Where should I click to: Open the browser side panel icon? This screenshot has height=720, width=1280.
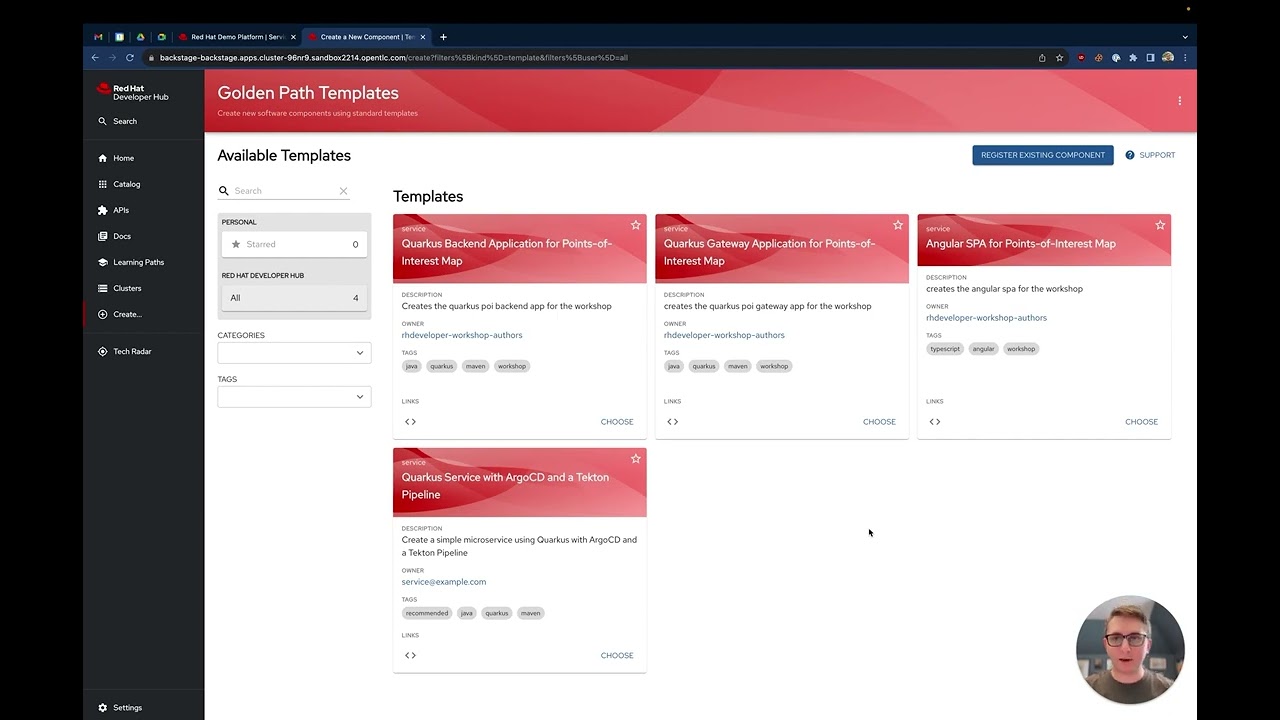tap(1150, 57)
